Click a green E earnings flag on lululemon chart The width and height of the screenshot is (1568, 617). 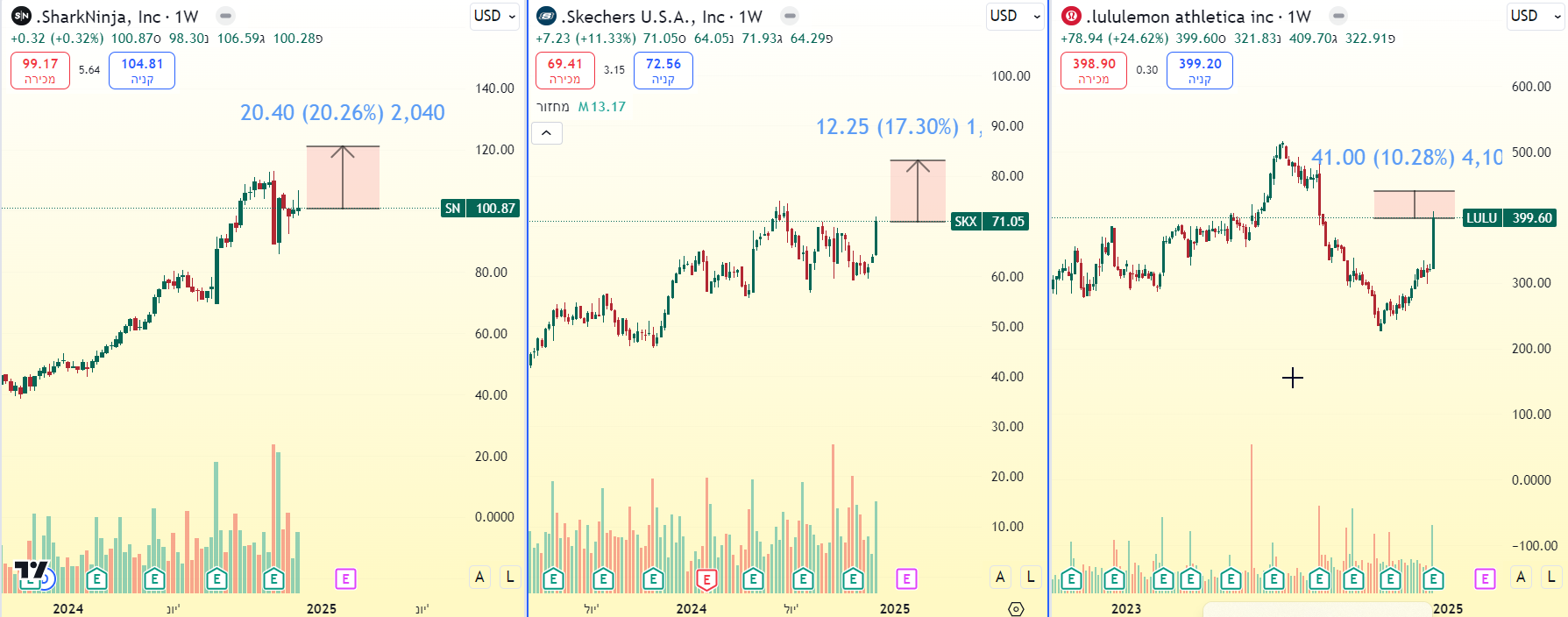point(1070,579)
